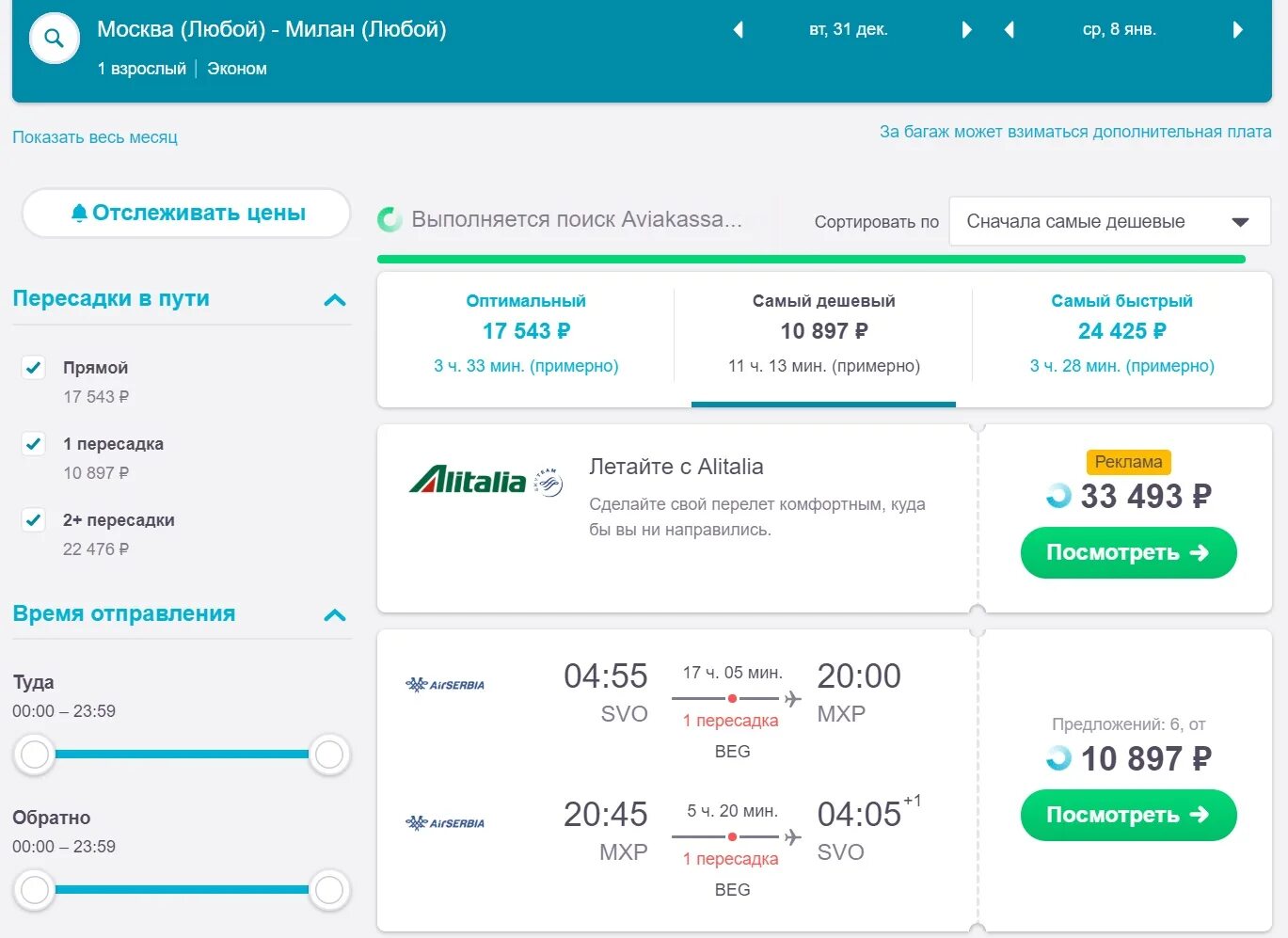Viewport: 1288px width, 938px height.
Task: Click left handle of Туда time slider
Action: coord(35,755)
